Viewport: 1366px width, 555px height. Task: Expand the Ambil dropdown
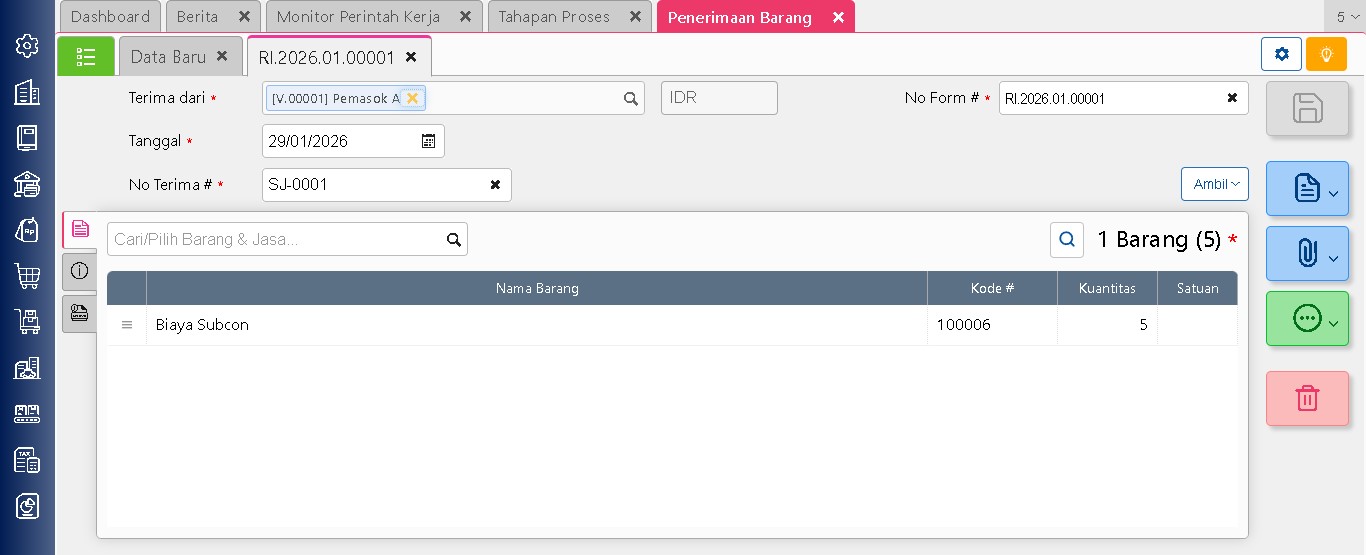click(1214, 184)
